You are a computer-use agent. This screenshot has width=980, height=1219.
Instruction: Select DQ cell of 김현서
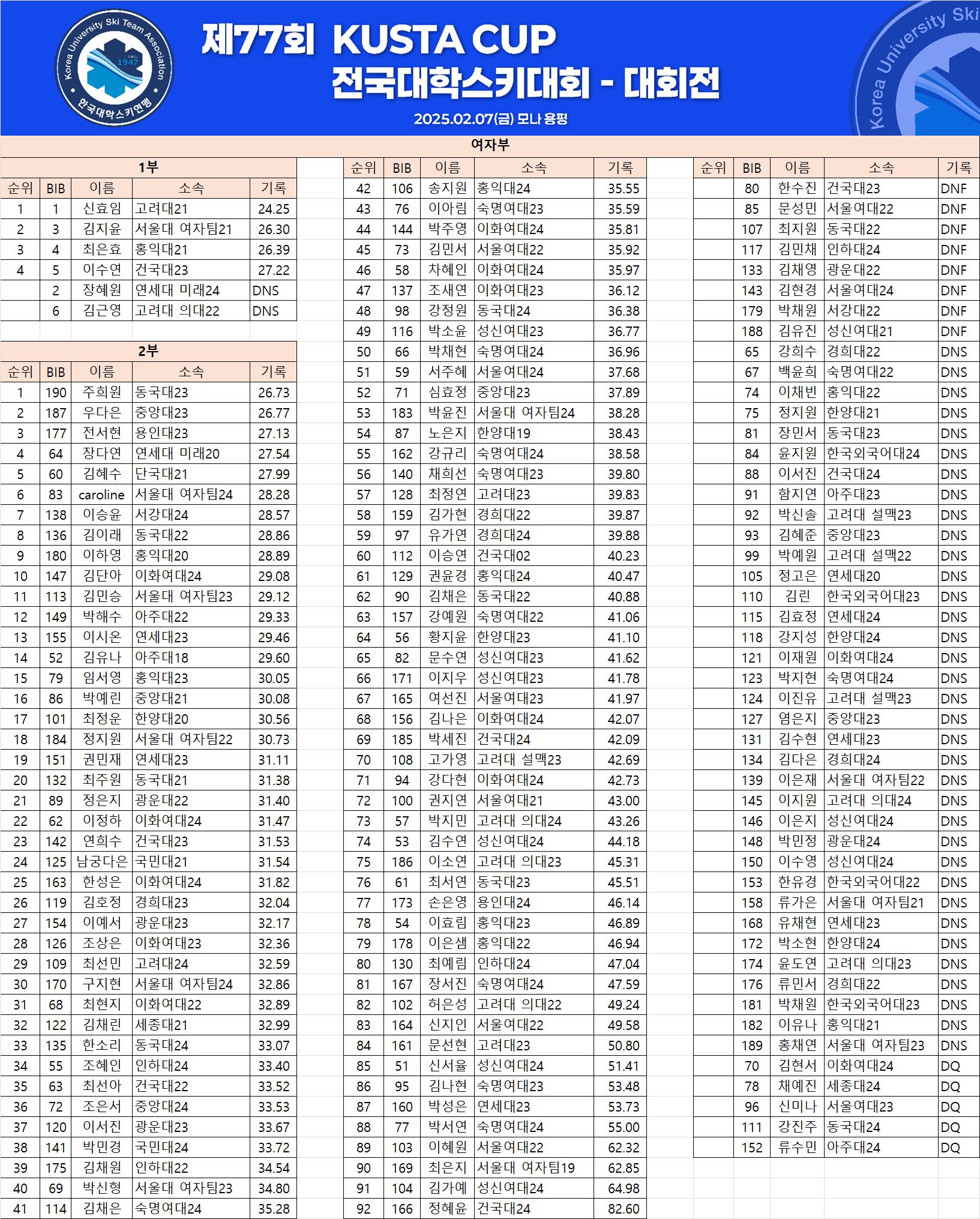pyautogui.click(x=958, y=1066)
